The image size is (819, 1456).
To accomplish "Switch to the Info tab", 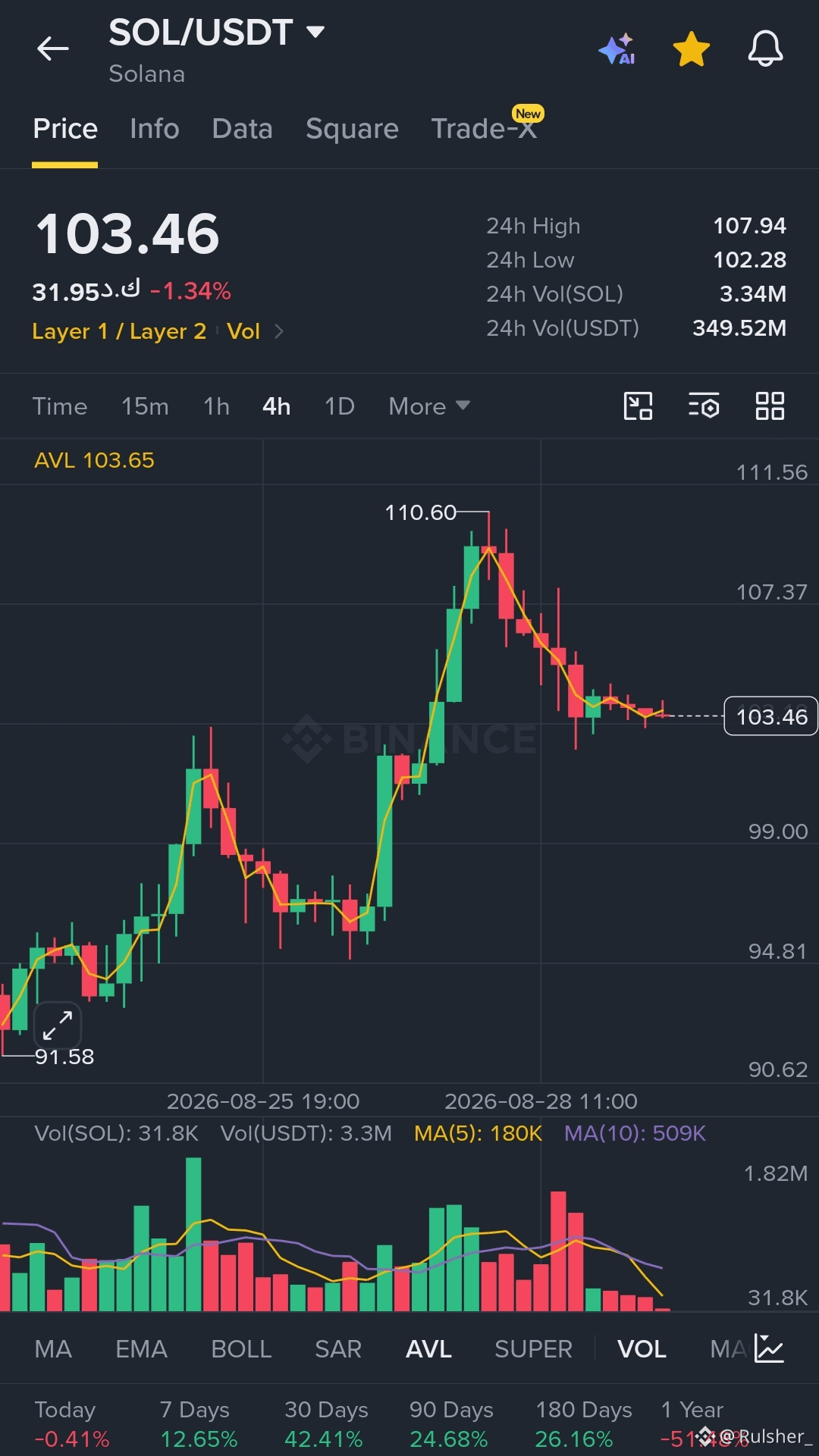I will coord(155,129).
